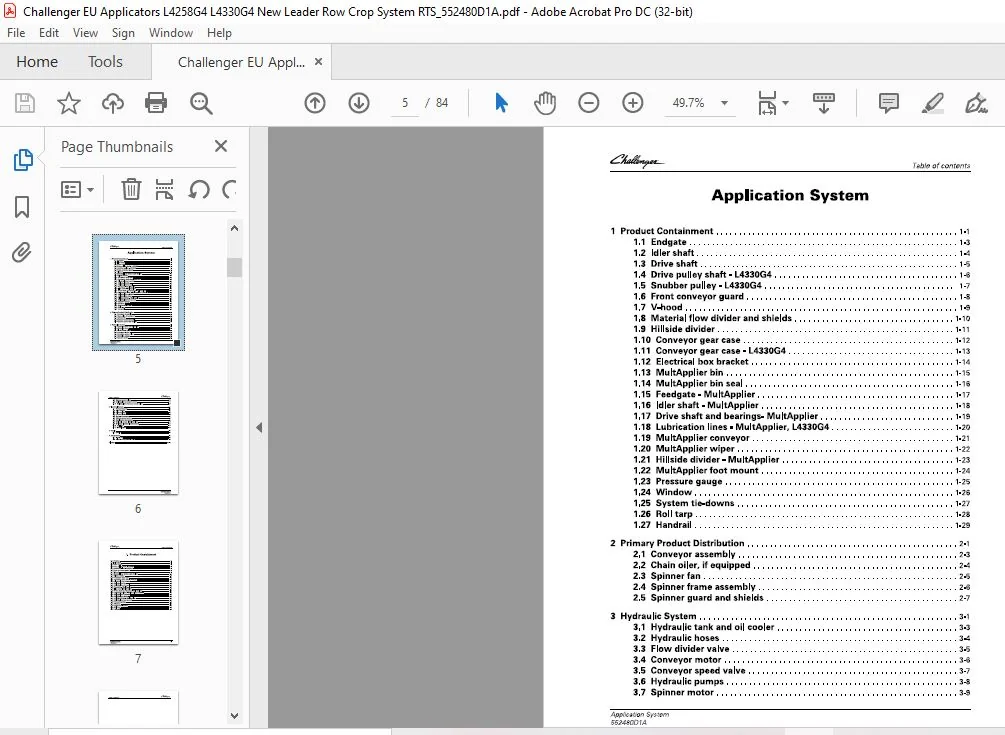Activate the hand pan tool
Image resolution: width=1005 pixels, height=735 pixels.
(x=545, y=103)
